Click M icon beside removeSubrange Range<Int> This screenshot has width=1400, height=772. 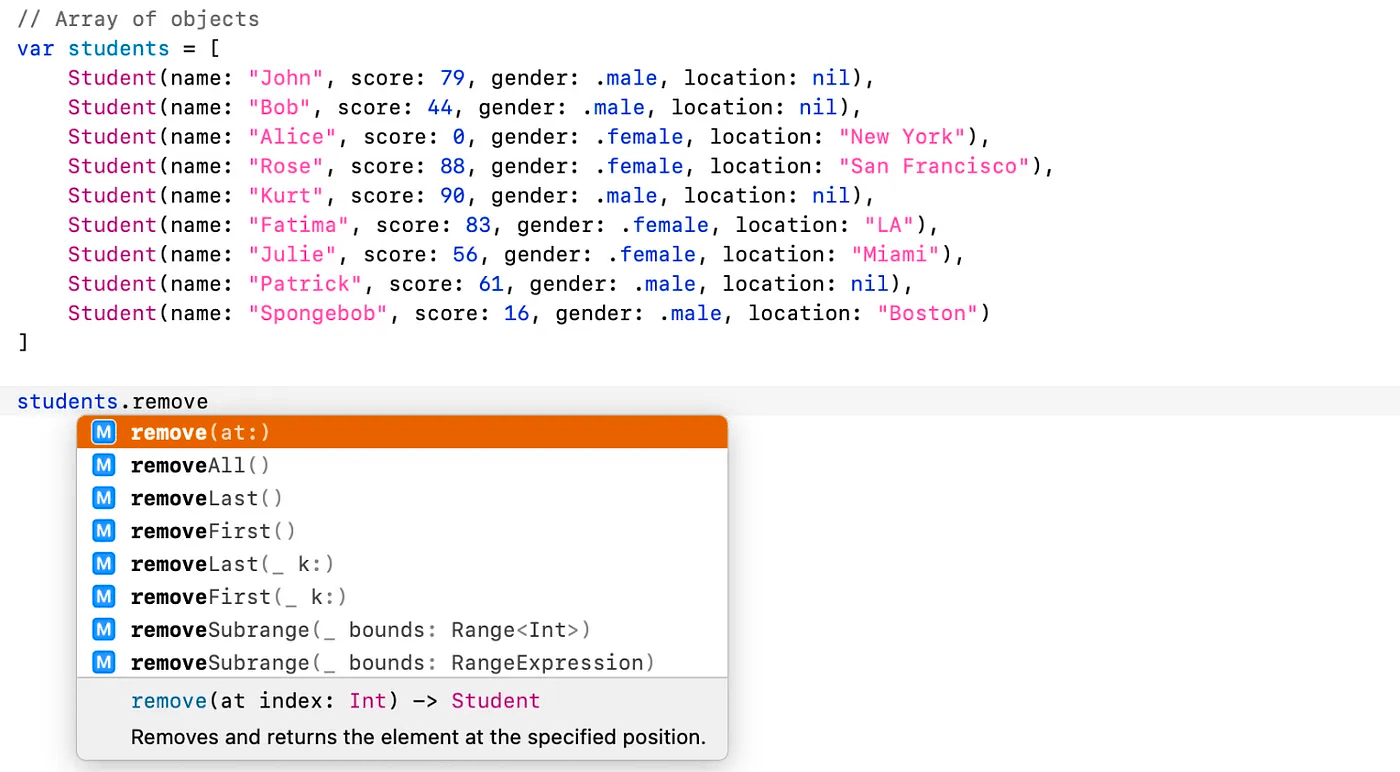click(x=103, y=630)
